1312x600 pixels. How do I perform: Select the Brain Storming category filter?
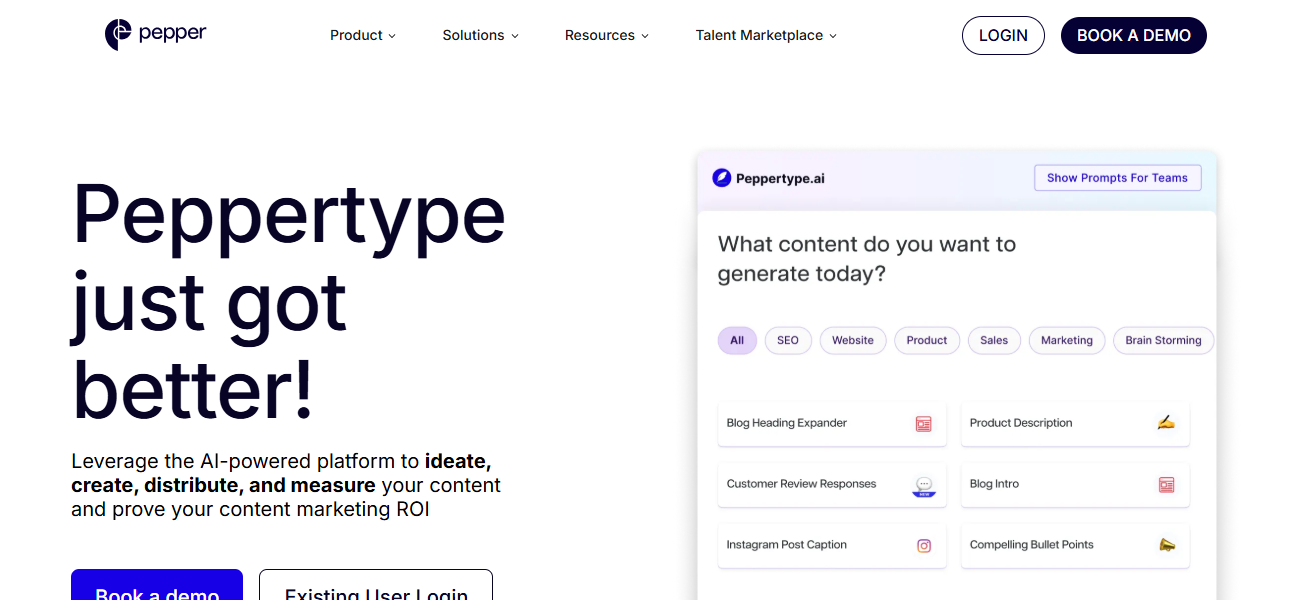(1163, 340)
